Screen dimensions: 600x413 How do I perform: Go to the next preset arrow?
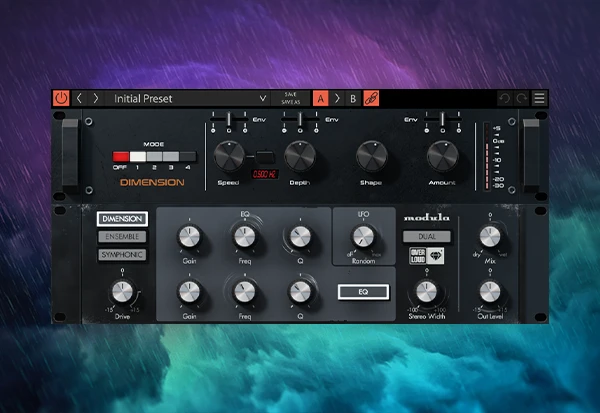click(x=96, y=98)
